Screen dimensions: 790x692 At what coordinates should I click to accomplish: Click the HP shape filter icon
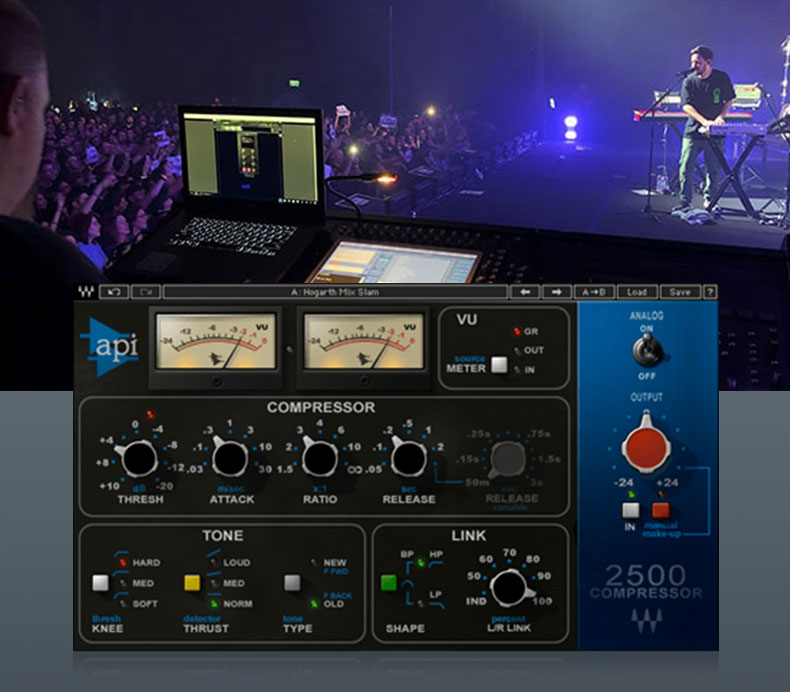[x=436, y=563]
